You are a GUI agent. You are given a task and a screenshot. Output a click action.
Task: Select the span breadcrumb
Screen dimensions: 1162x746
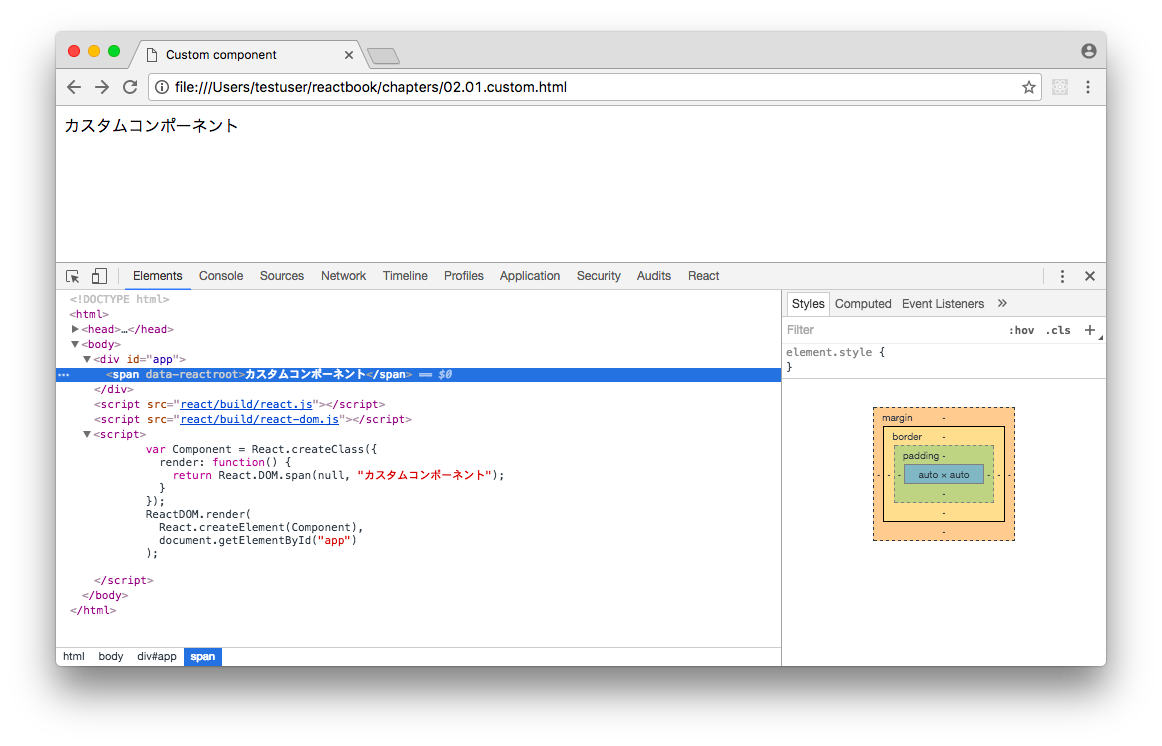202,656
